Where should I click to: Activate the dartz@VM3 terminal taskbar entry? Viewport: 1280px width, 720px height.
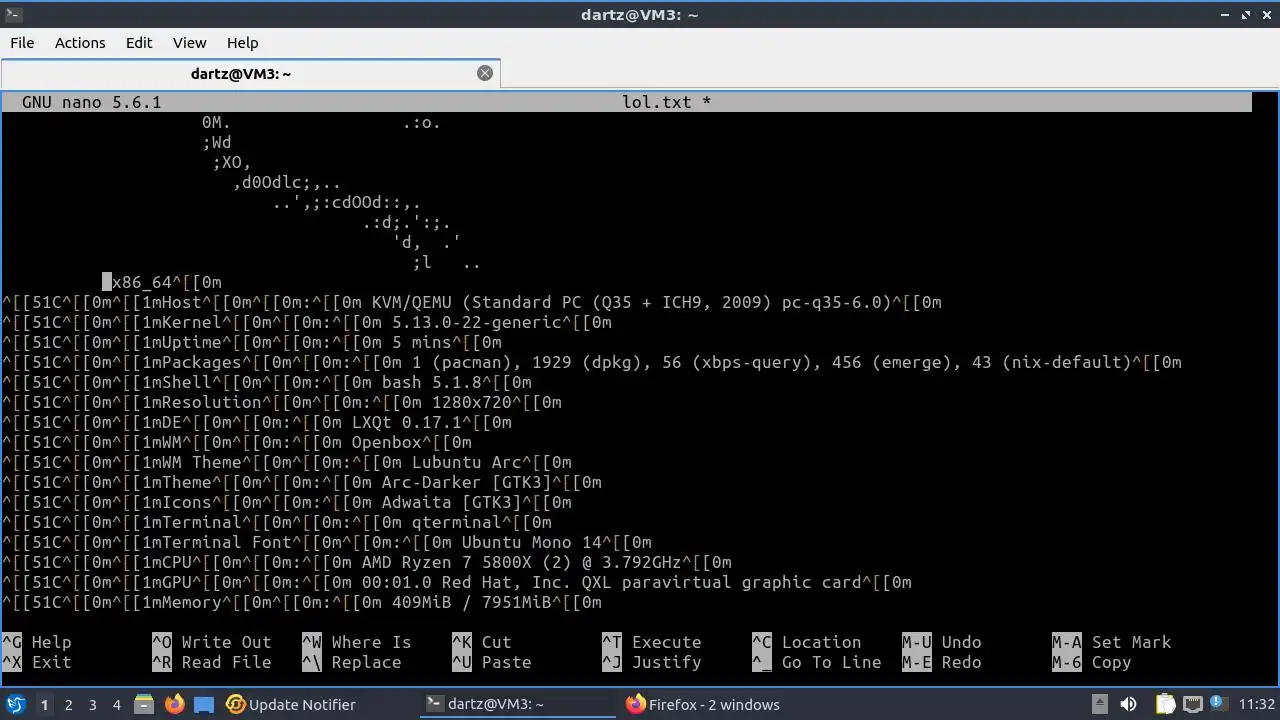tap(518, 704)
